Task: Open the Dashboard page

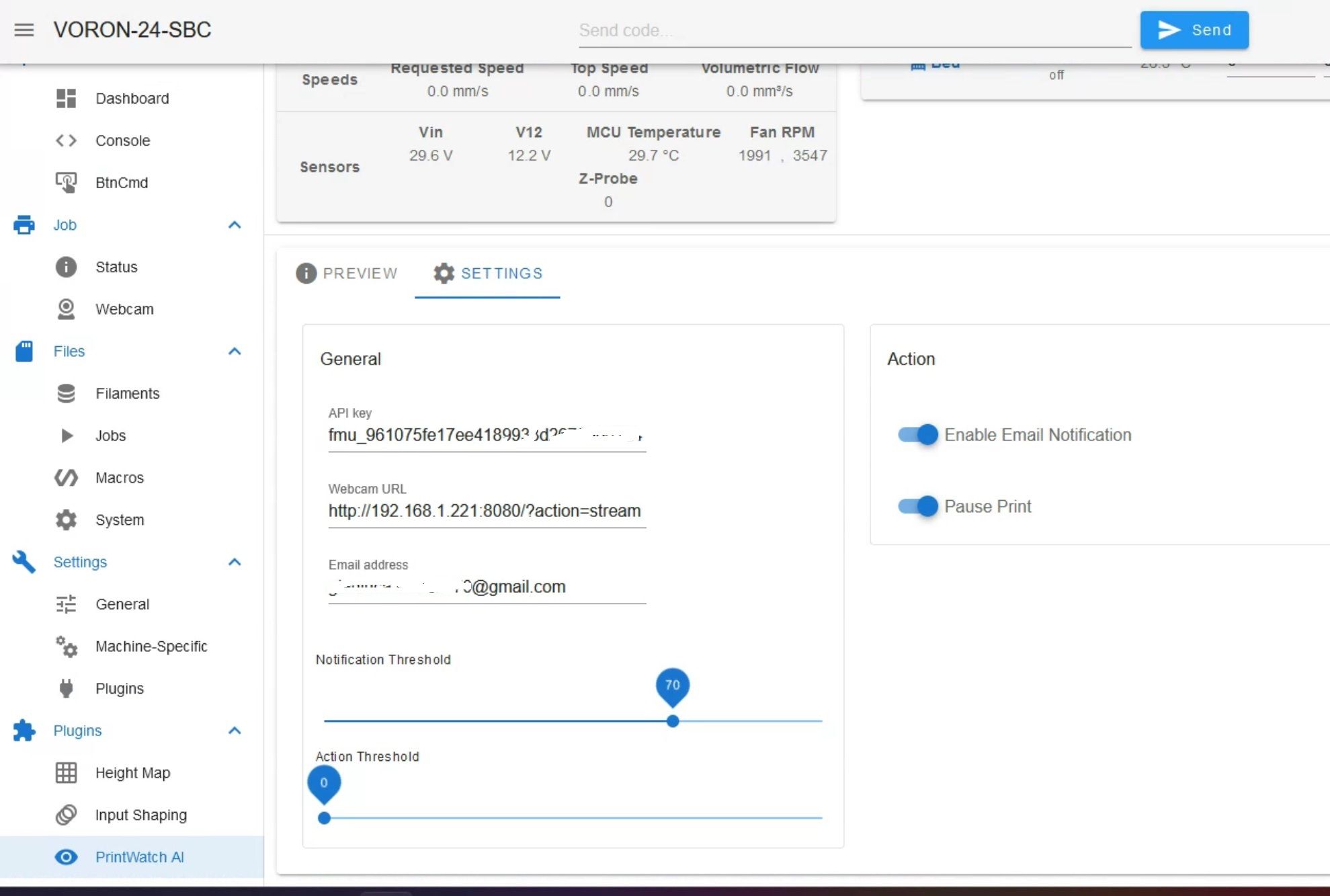Action: click(132, 98)
